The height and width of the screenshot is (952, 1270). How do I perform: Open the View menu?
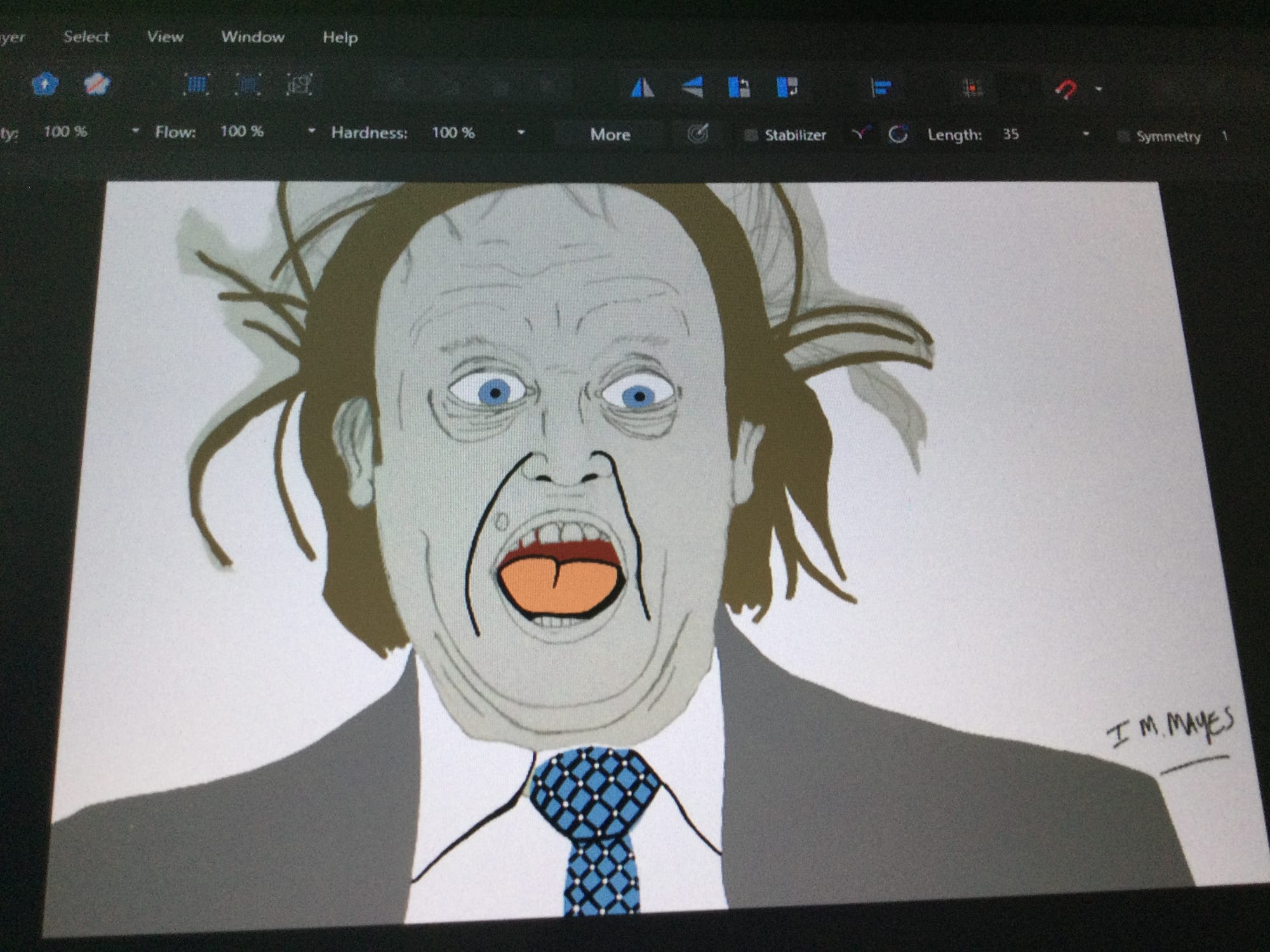click(x=165, y=37)
